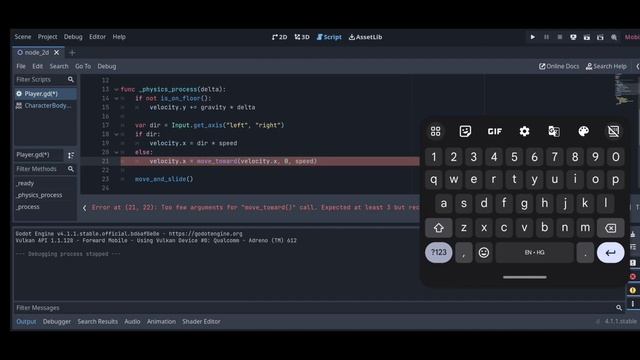
Task: Toggle alphabetical sorting of methods
Action: [71, 155]
